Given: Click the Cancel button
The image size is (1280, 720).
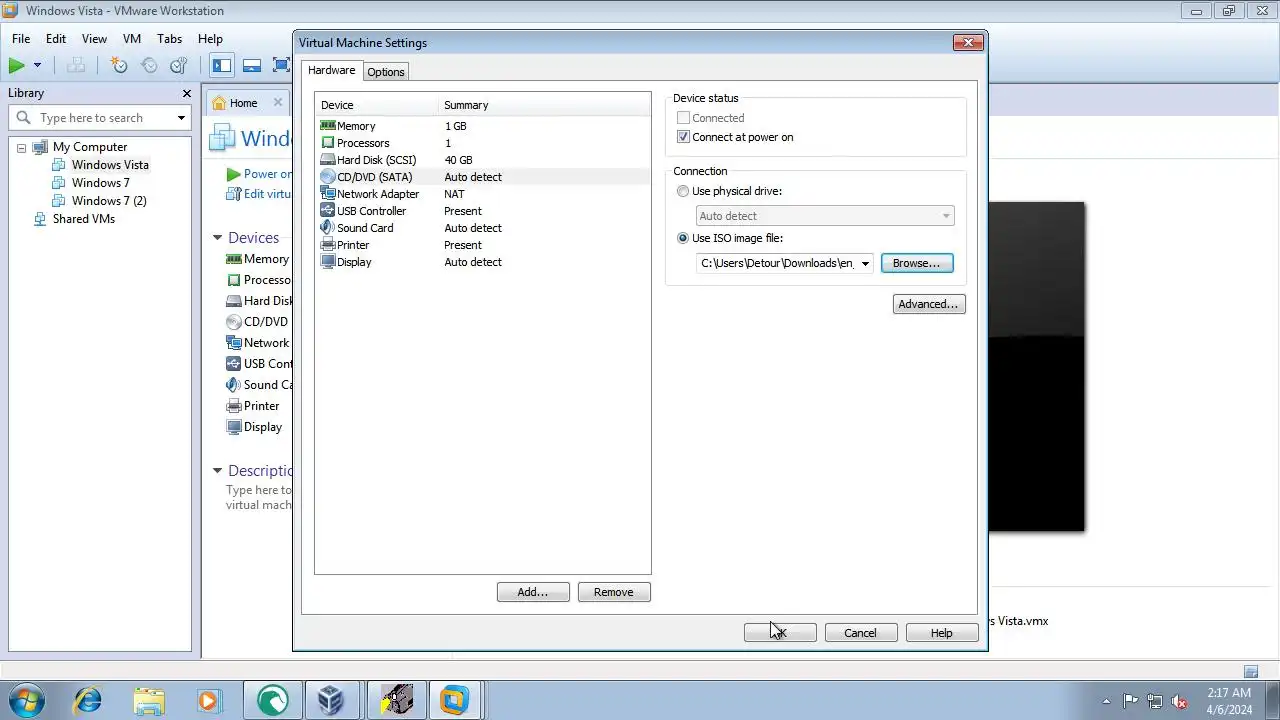Looking at the screenshot, I should coord(861,633).
